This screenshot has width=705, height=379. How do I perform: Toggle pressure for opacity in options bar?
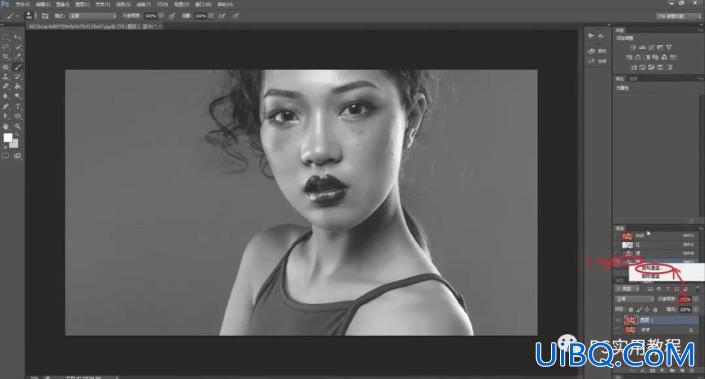click(171, 16)
